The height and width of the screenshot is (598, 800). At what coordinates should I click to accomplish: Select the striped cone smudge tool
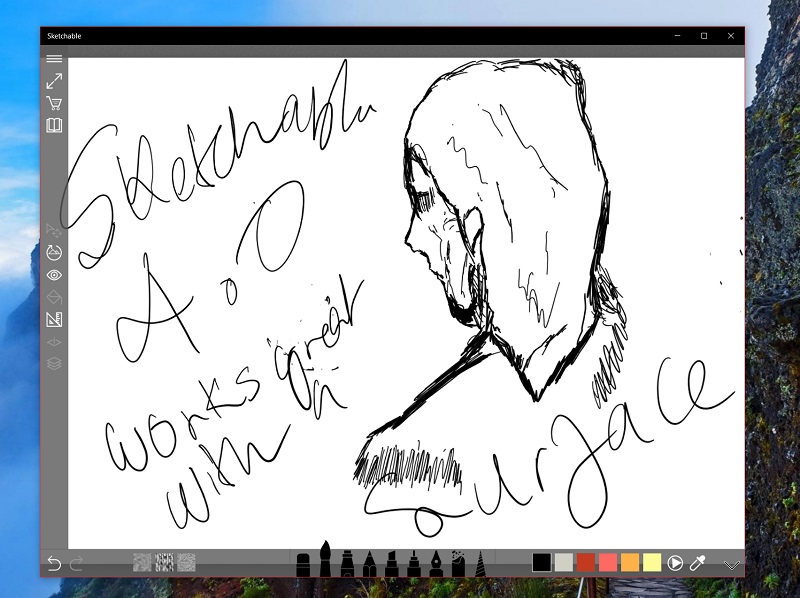point(480,563)
